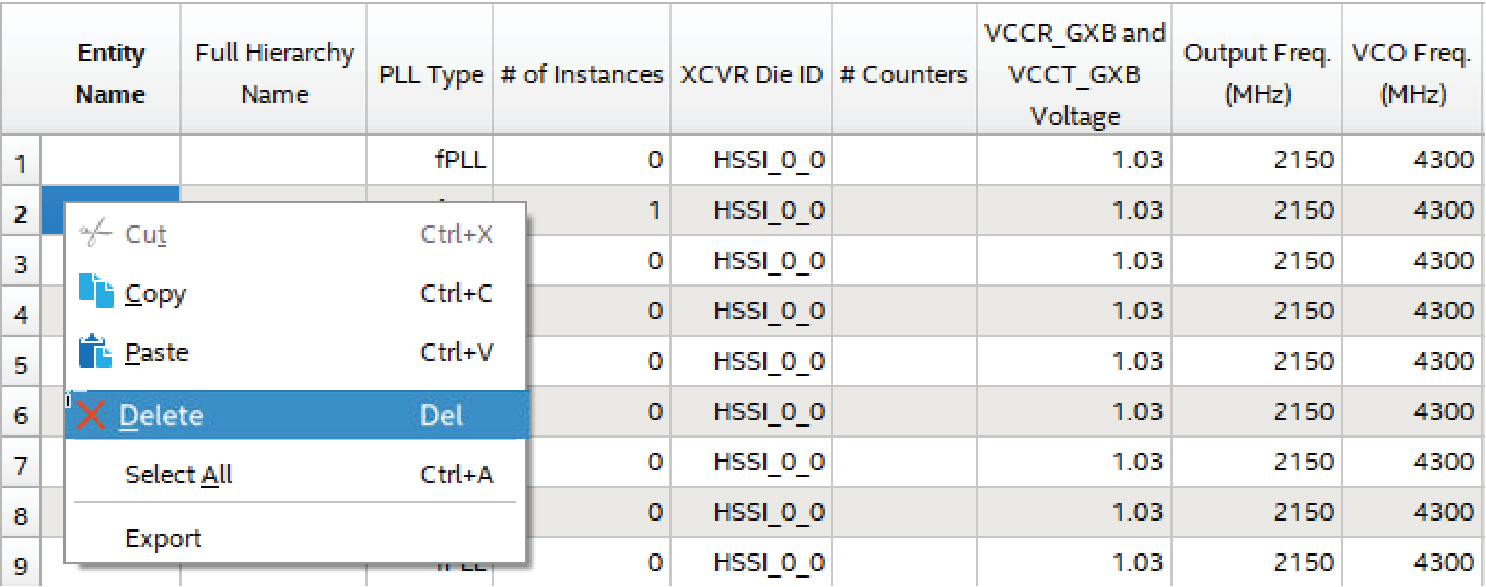This screenshot has width=1486, height=587.
Task: Click the PLL Type column header
Action: click(430, 75)
